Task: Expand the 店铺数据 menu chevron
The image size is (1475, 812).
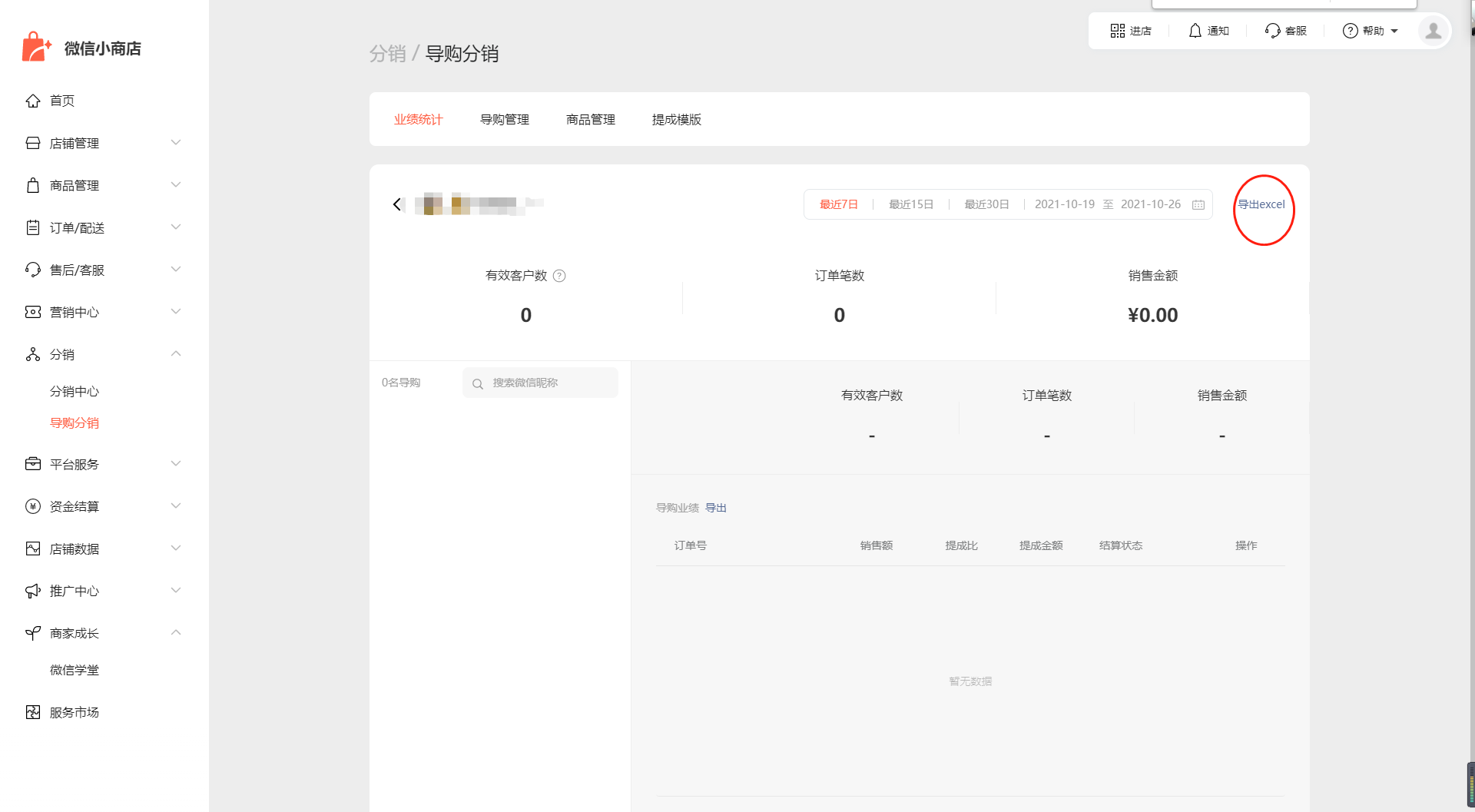Action: point(176,549)
